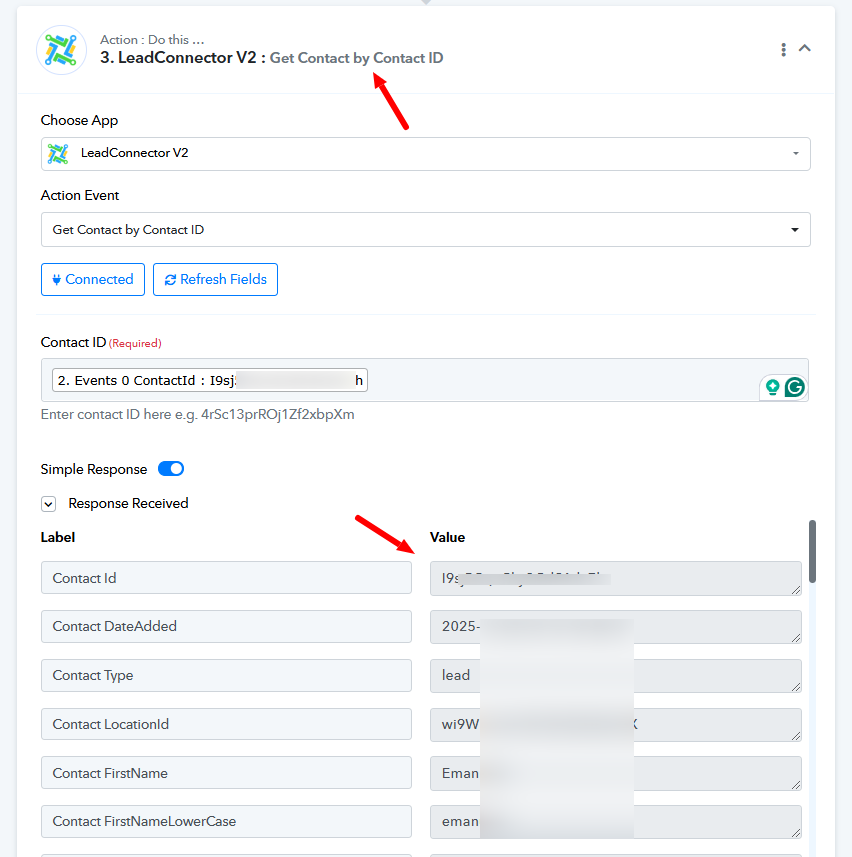This screenshot has width=852, height=857.
Task: Open the three-dot action step menu
Action: pyautogui.click(x=783, y=50)
